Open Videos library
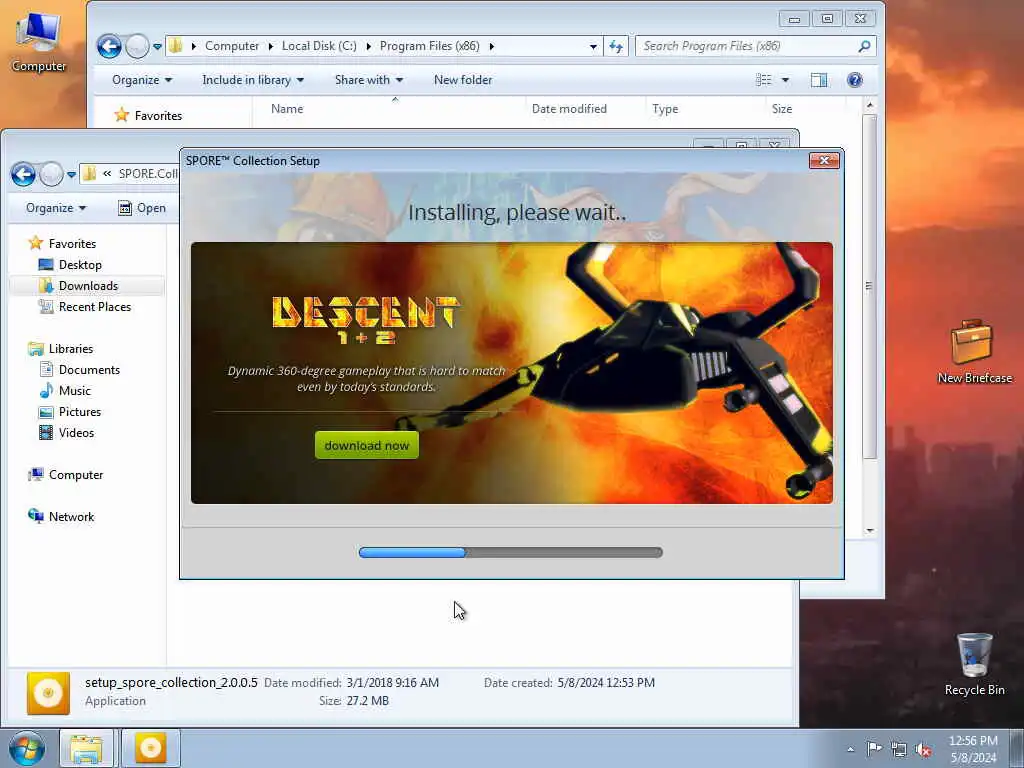The width and height of the screenshot is (1024, 768). click(76, 432)
